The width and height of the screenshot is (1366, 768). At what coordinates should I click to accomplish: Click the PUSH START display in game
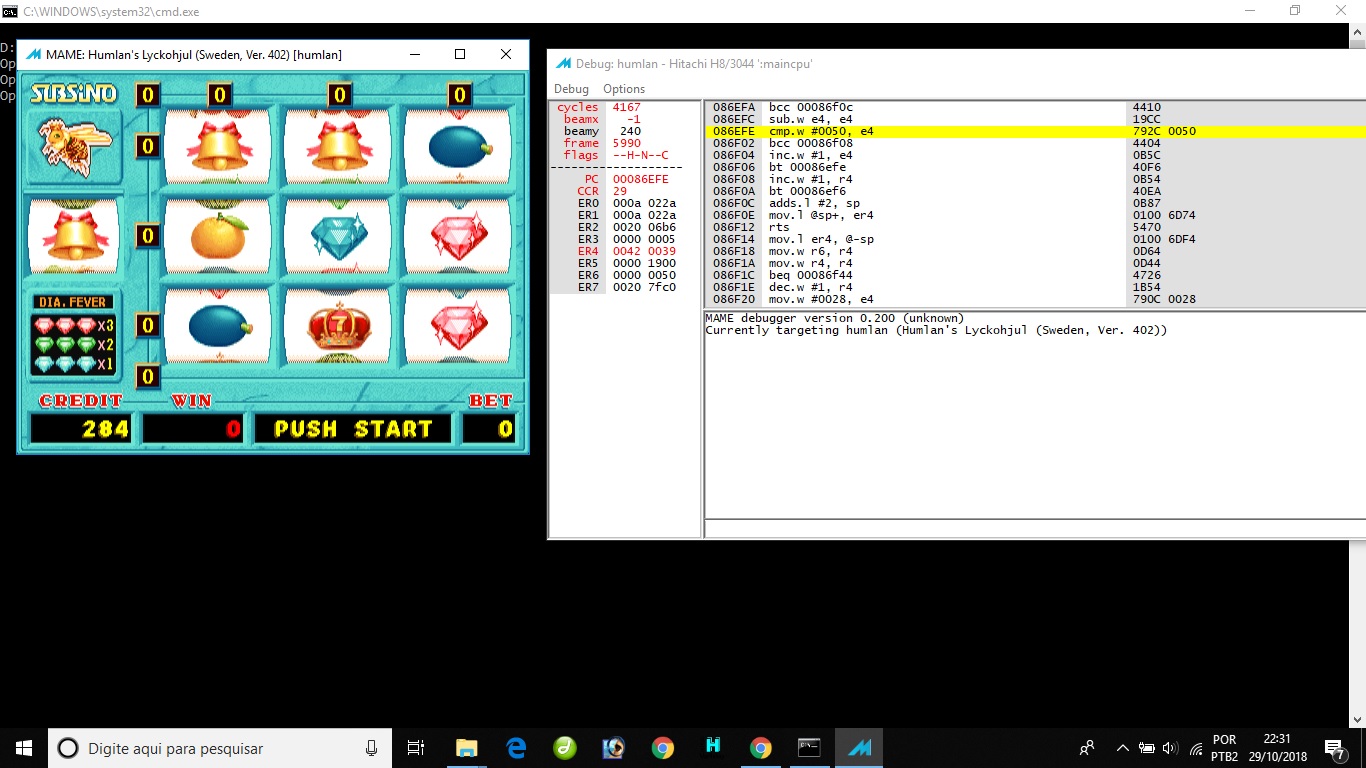353,429
